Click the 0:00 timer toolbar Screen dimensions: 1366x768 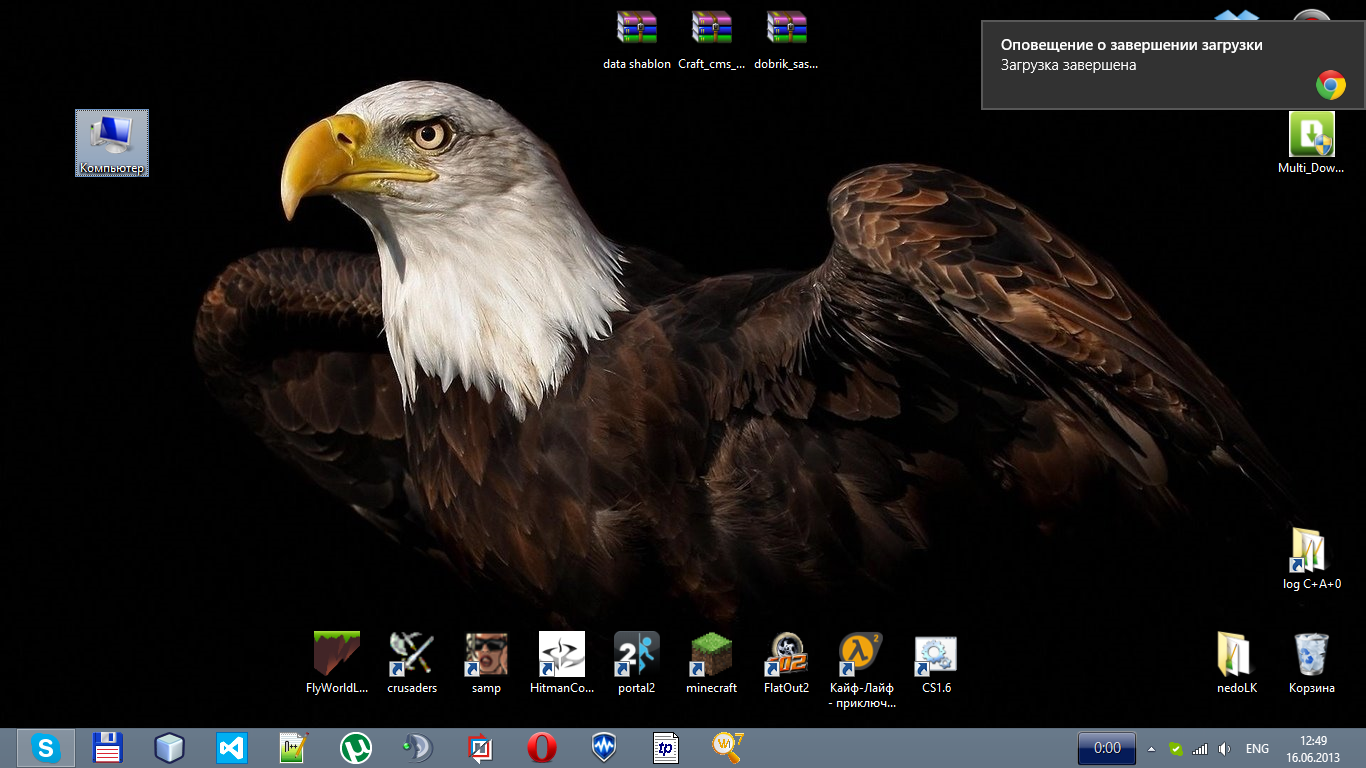[x=1107, y=748]
